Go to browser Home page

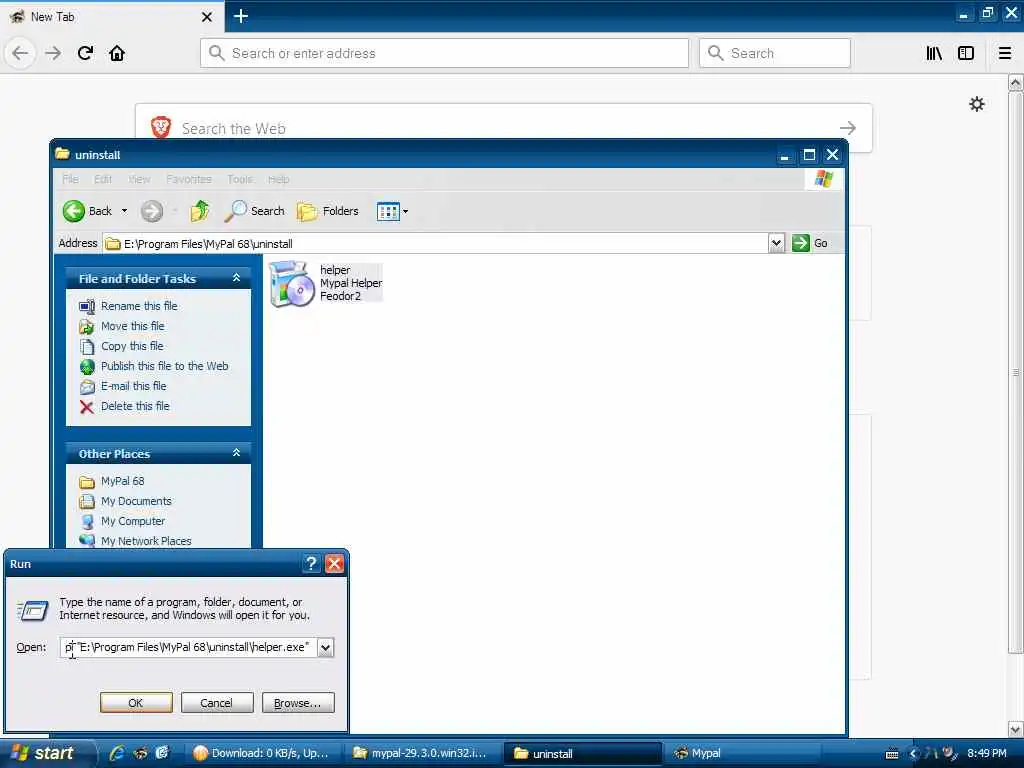pos(117,53)
